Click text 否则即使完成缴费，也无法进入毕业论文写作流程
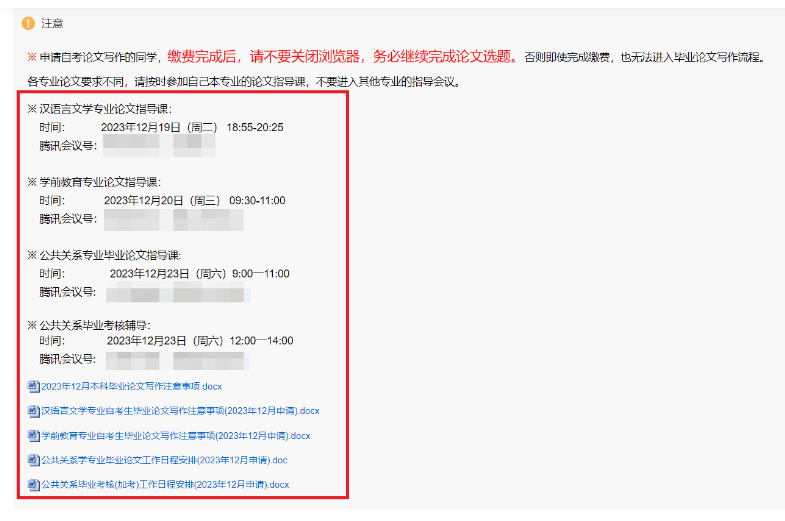The image size is (785, 521). pos(645,58)
